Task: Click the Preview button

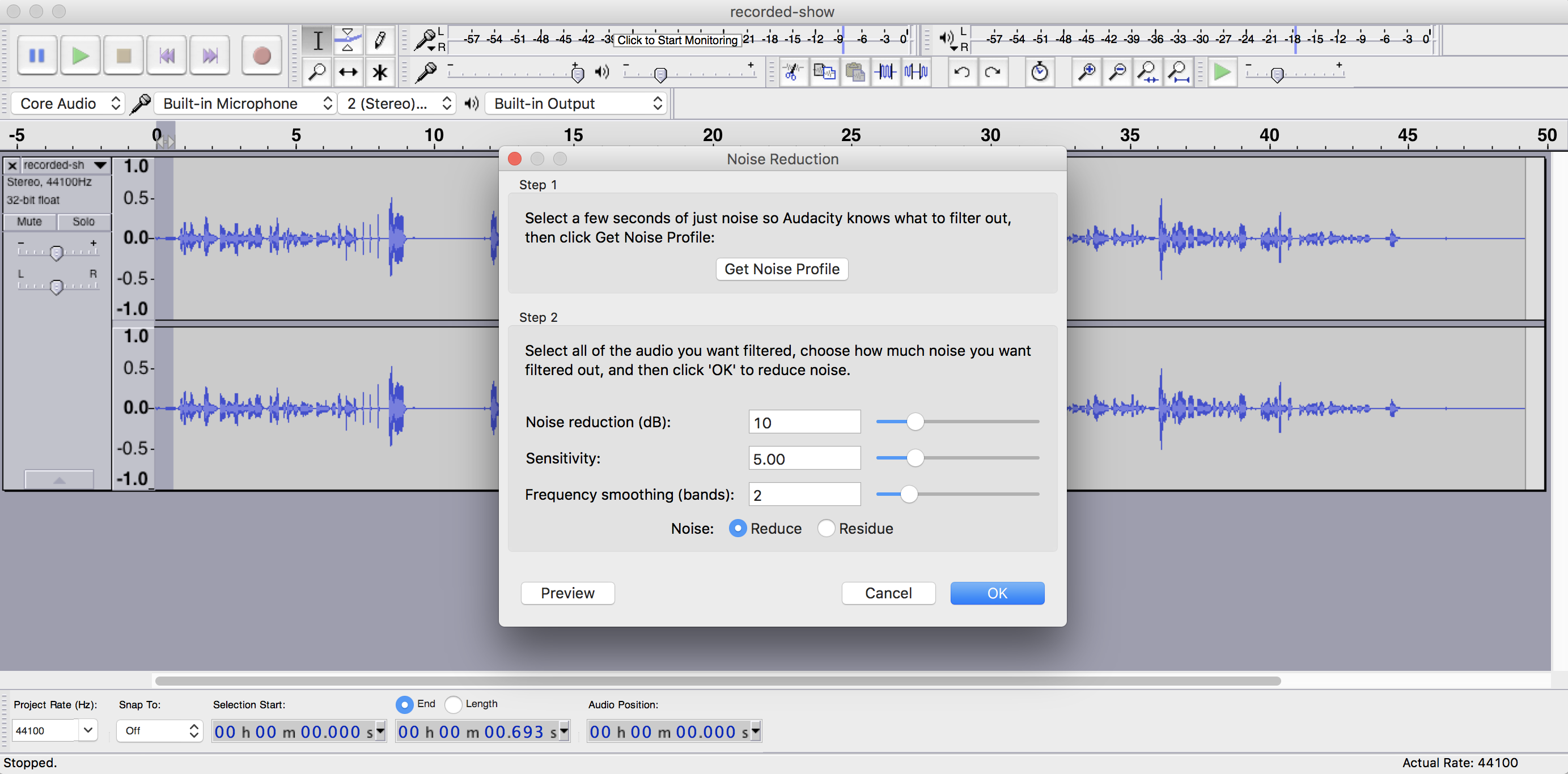Action: click(567, 593)
